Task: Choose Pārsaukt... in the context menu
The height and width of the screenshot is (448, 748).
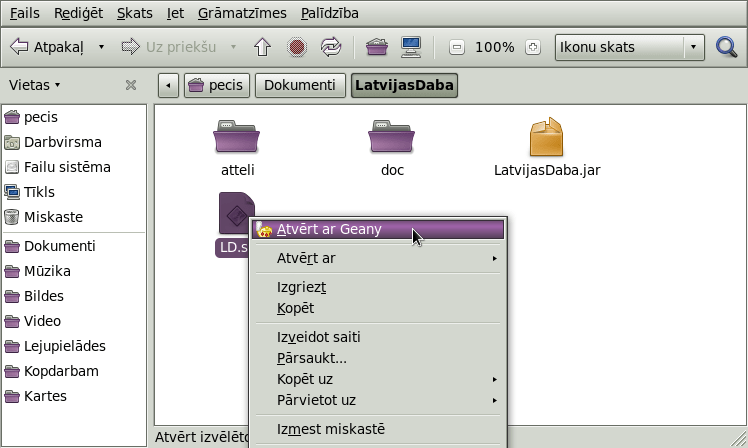Action: pos(378,358)
